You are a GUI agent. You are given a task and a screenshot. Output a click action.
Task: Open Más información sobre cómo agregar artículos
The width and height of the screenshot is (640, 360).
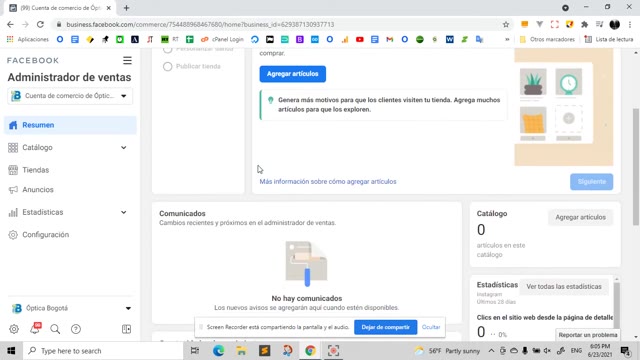[328, 182]
